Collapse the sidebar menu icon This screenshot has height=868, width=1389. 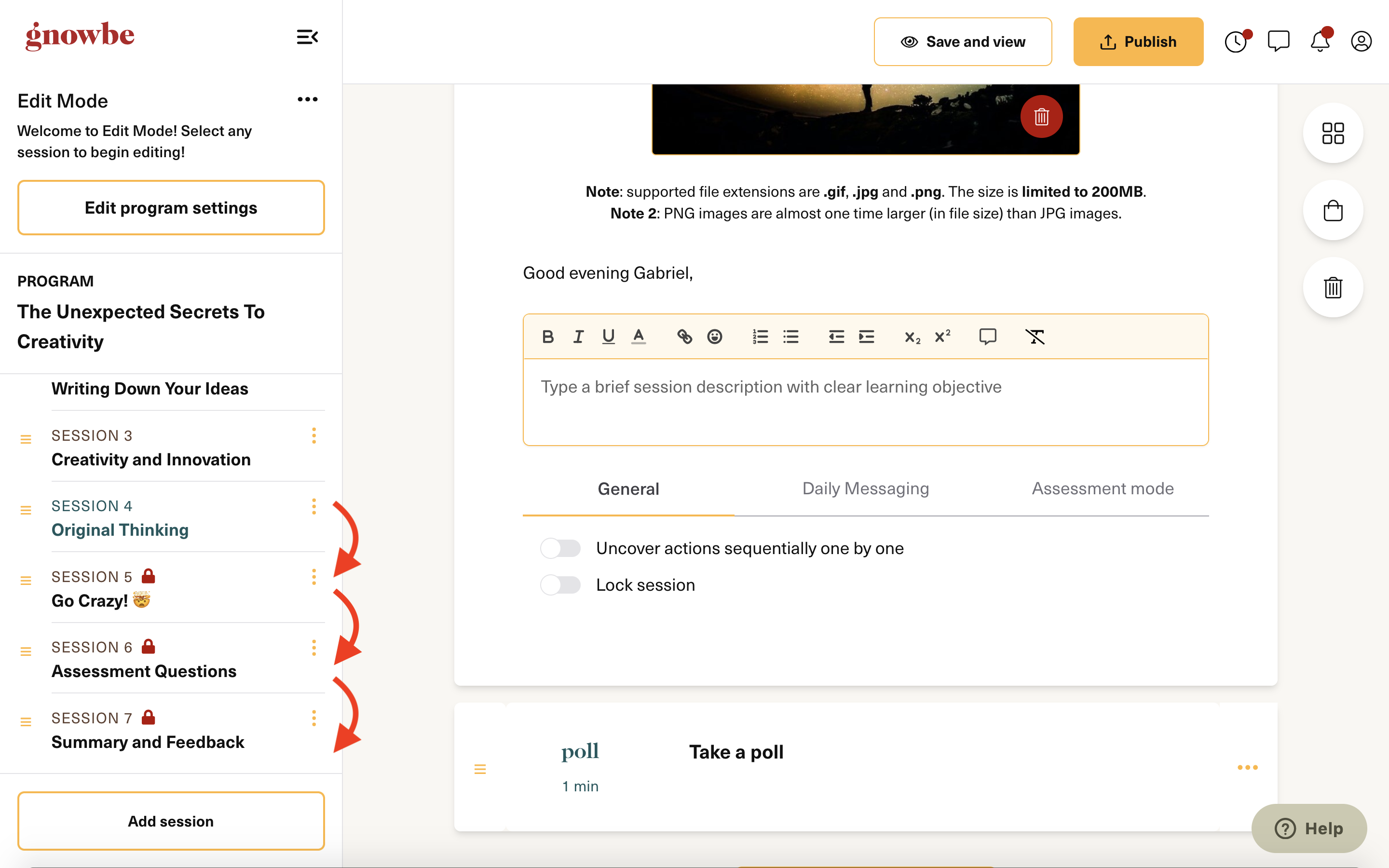[x=307, y=37]
